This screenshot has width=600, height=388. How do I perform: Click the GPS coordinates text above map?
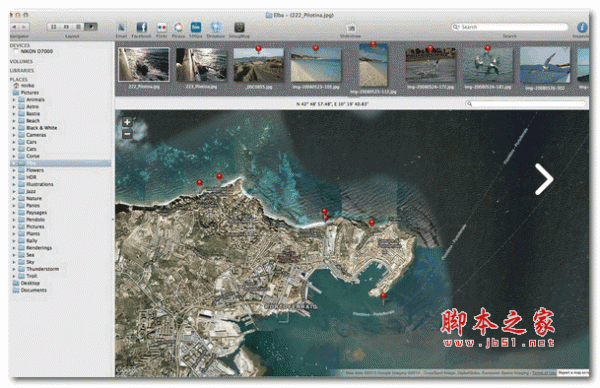click(x=332, y=104)
